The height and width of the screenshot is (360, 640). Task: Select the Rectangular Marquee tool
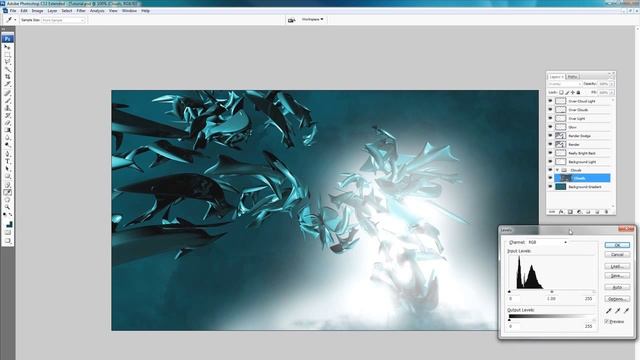click(x=7, y=54)
